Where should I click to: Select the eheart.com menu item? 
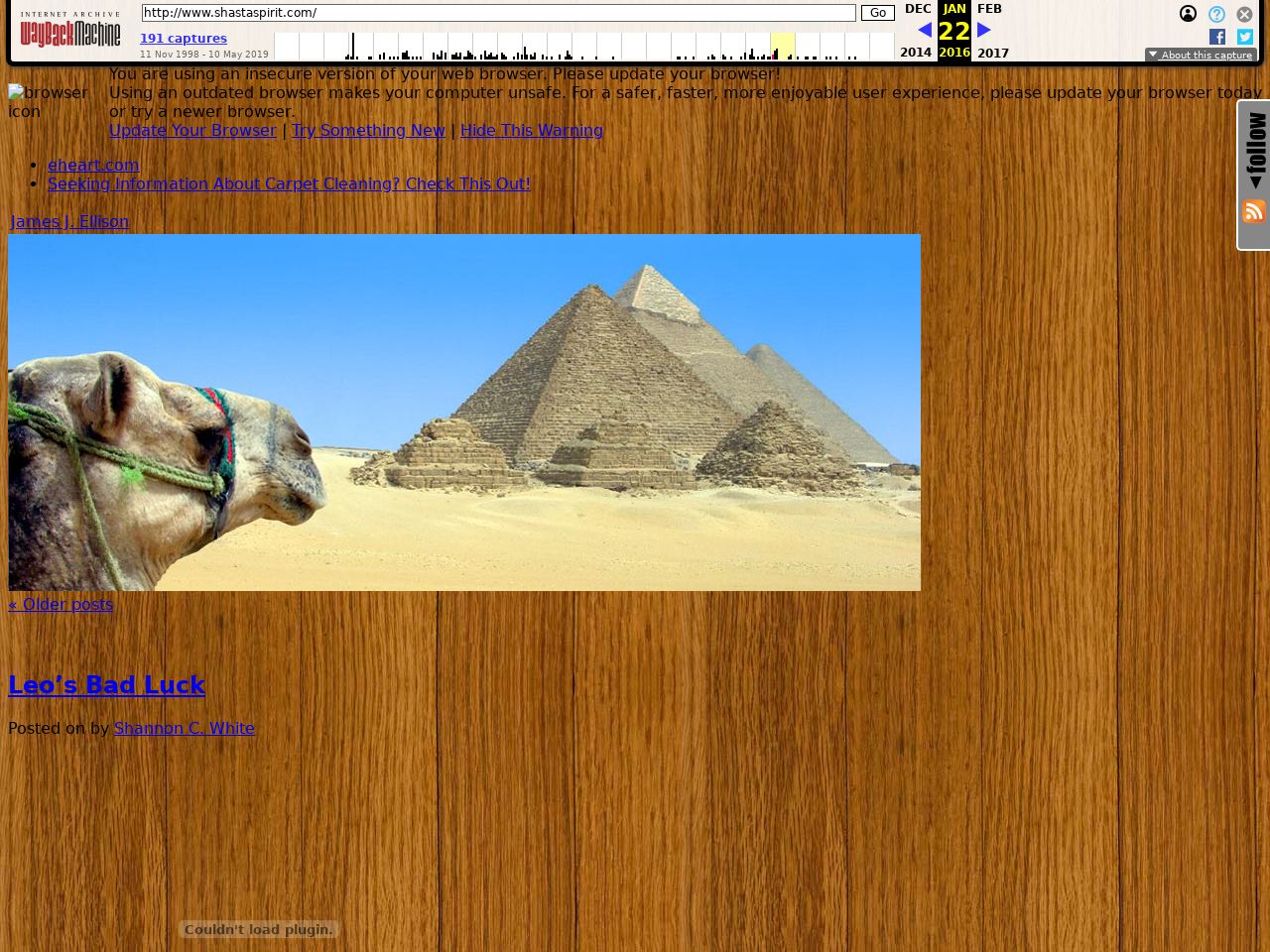tap(93, 165)
